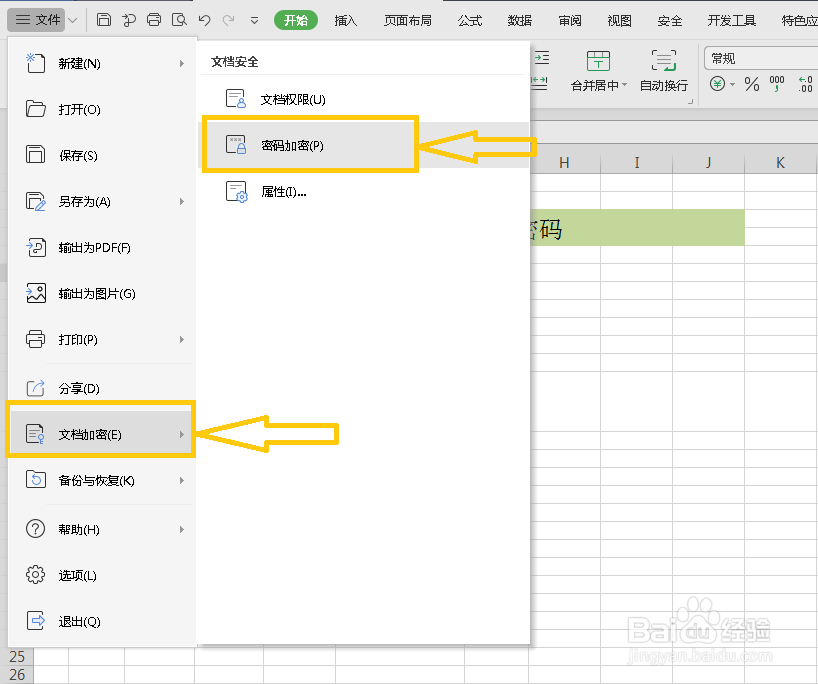Switch to the 公式 ribbon tab
This screenshot has height=684, width=818.
(x=470, y=20)
